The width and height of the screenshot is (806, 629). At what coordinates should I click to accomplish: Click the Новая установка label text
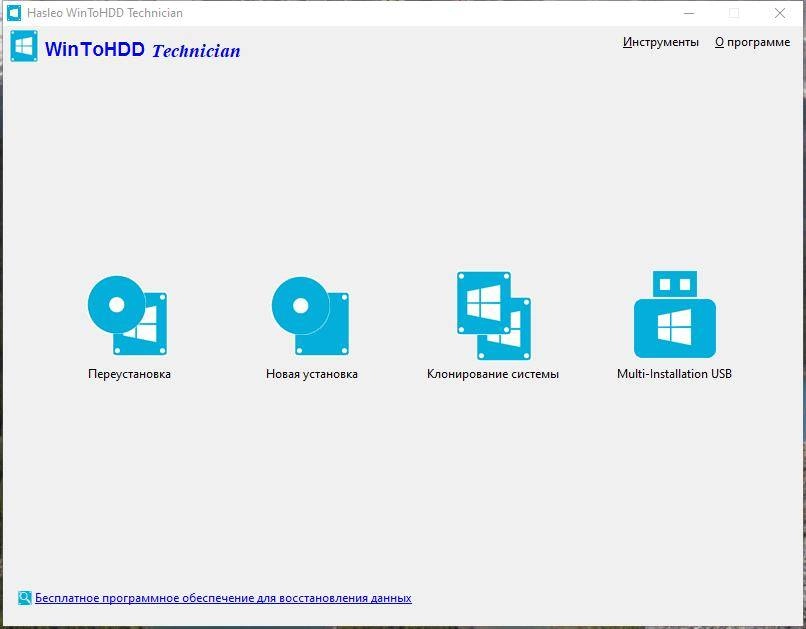[312, 374]
